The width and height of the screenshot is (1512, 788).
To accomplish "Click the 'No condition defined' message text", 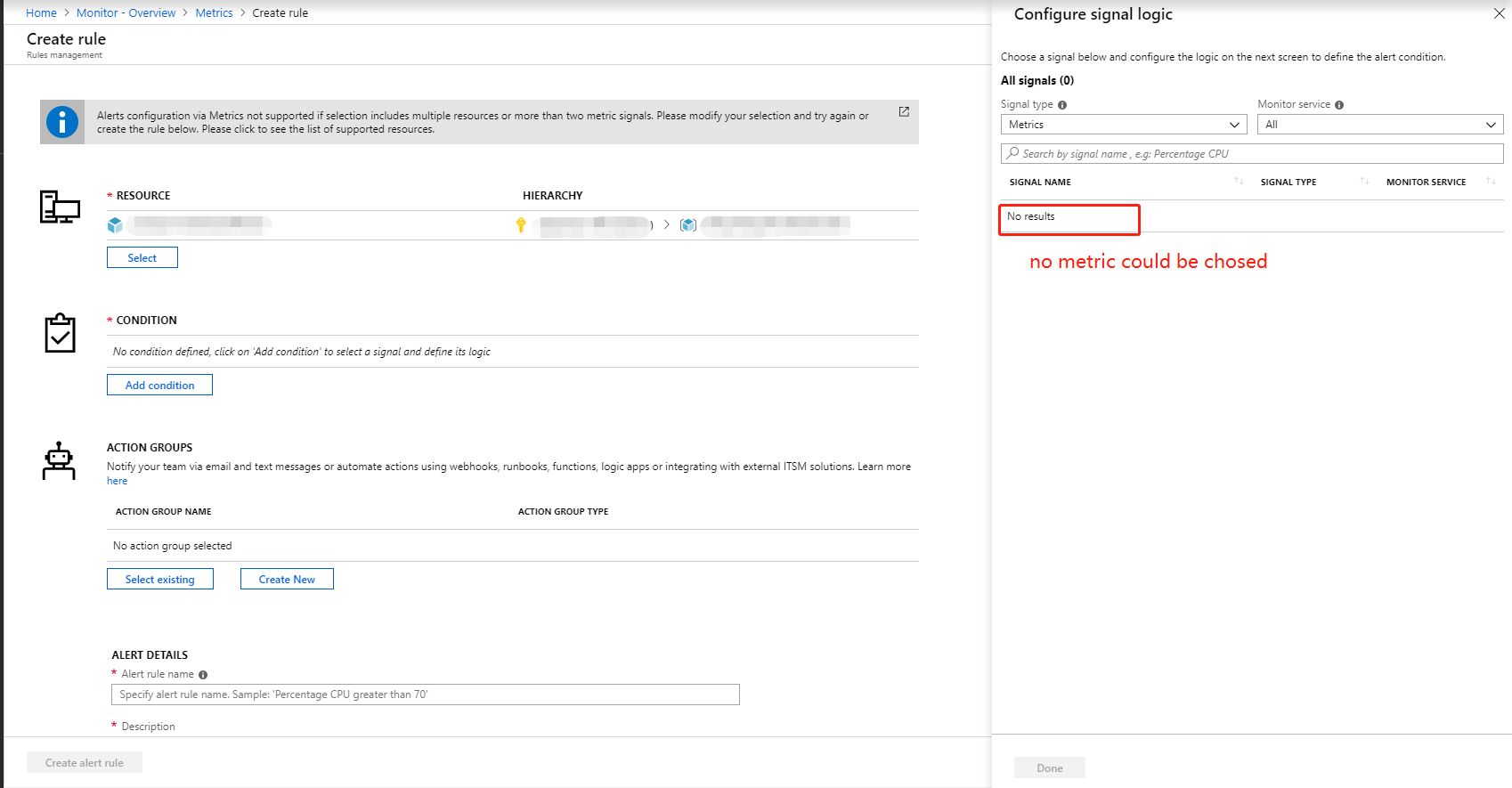I will click(x=302, y=352).
